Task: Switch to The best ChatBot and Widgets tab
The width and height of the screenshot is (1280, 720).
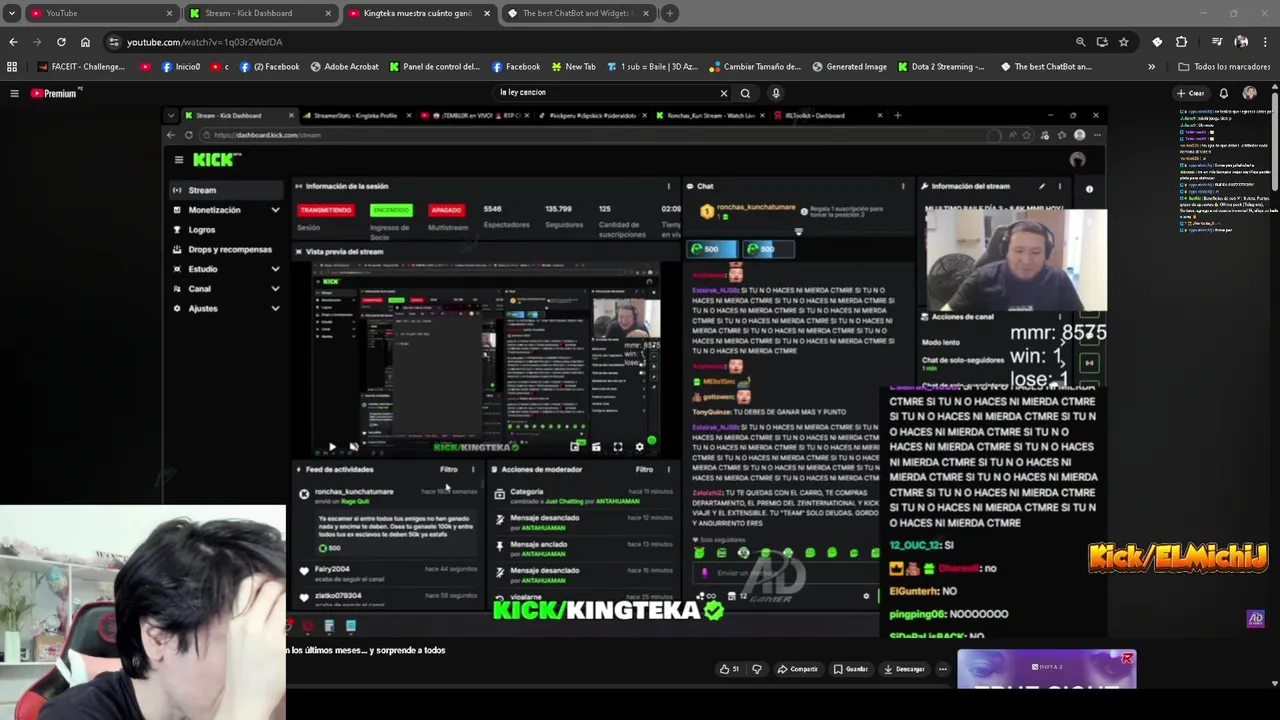Action: tap(578, 13)
